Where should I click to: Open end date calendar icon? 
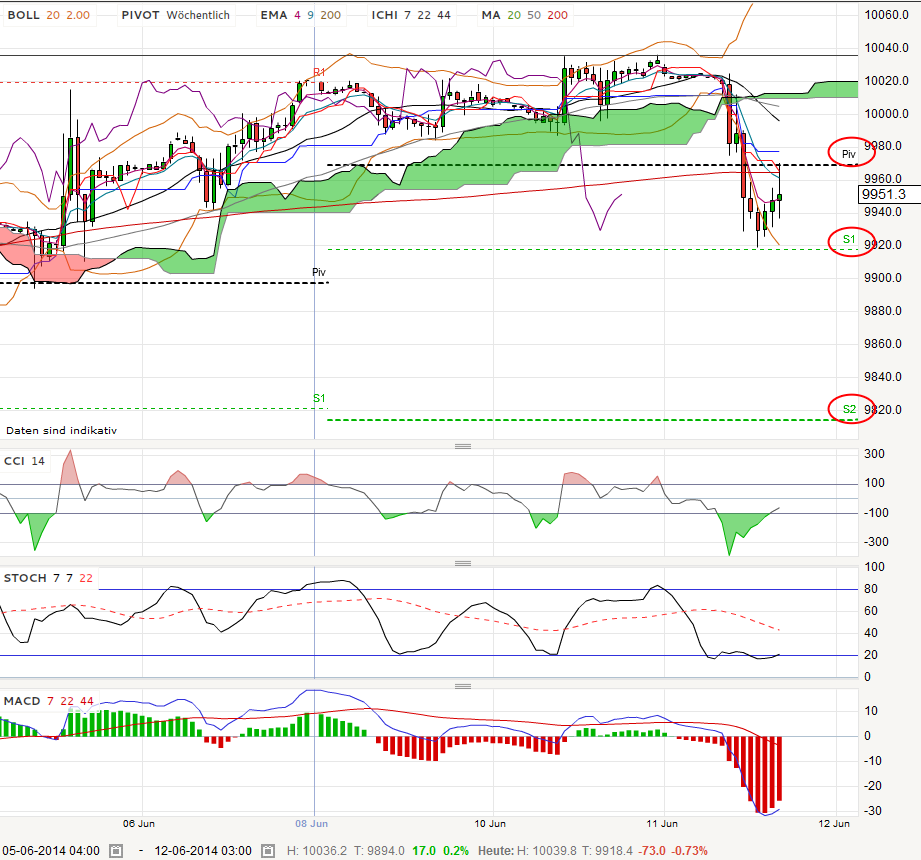(268, 851)
